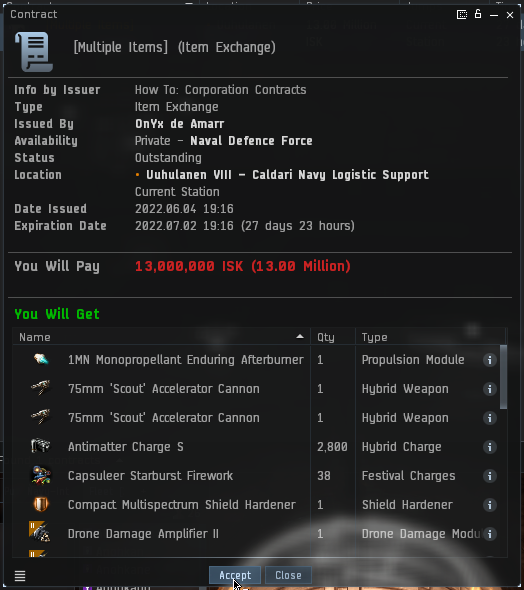Screen dimensions: 524x590
Task: Accept the item exchange contract
Action: tap(235, 575)
